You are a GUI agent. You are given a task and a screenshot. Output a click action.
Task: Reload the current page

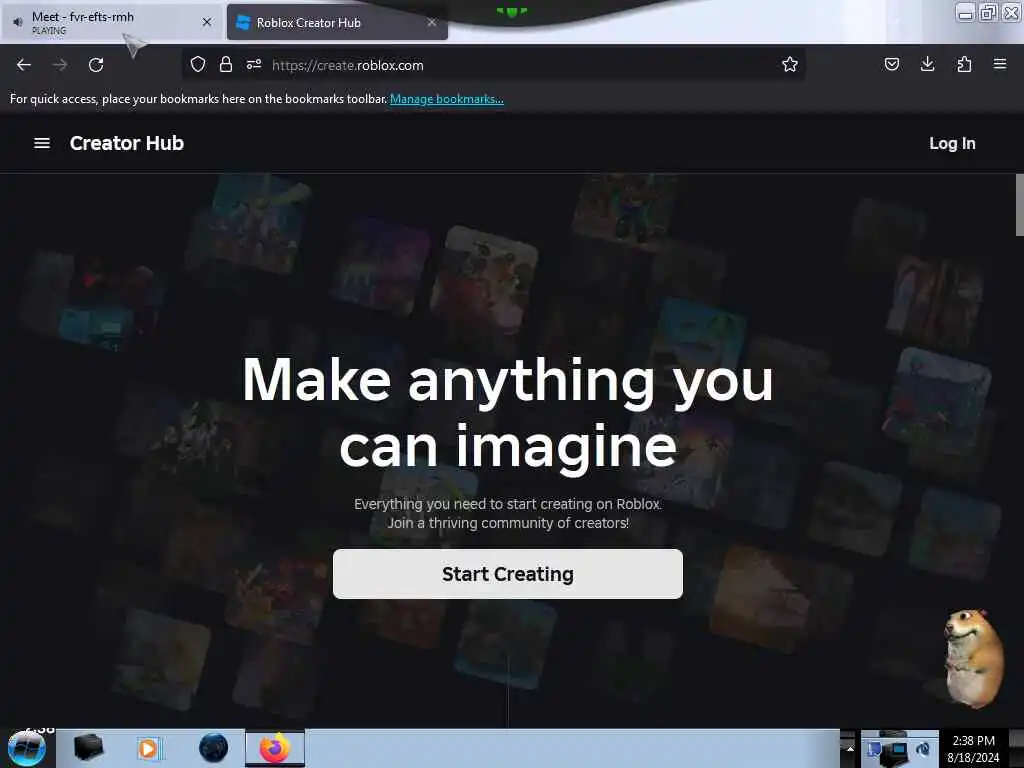(x=96, y=65)
